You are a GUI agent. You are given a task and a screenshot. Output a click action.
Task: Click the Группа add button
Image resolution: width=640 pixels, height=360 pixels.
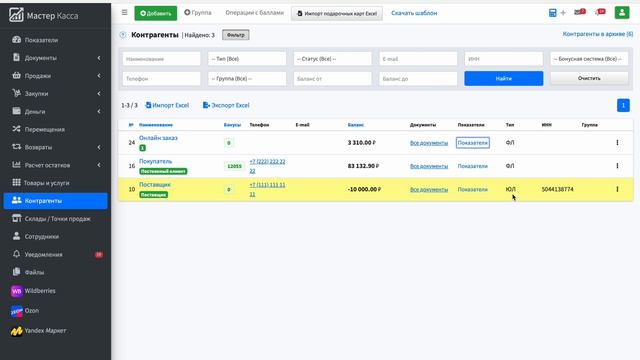[198, 13]
